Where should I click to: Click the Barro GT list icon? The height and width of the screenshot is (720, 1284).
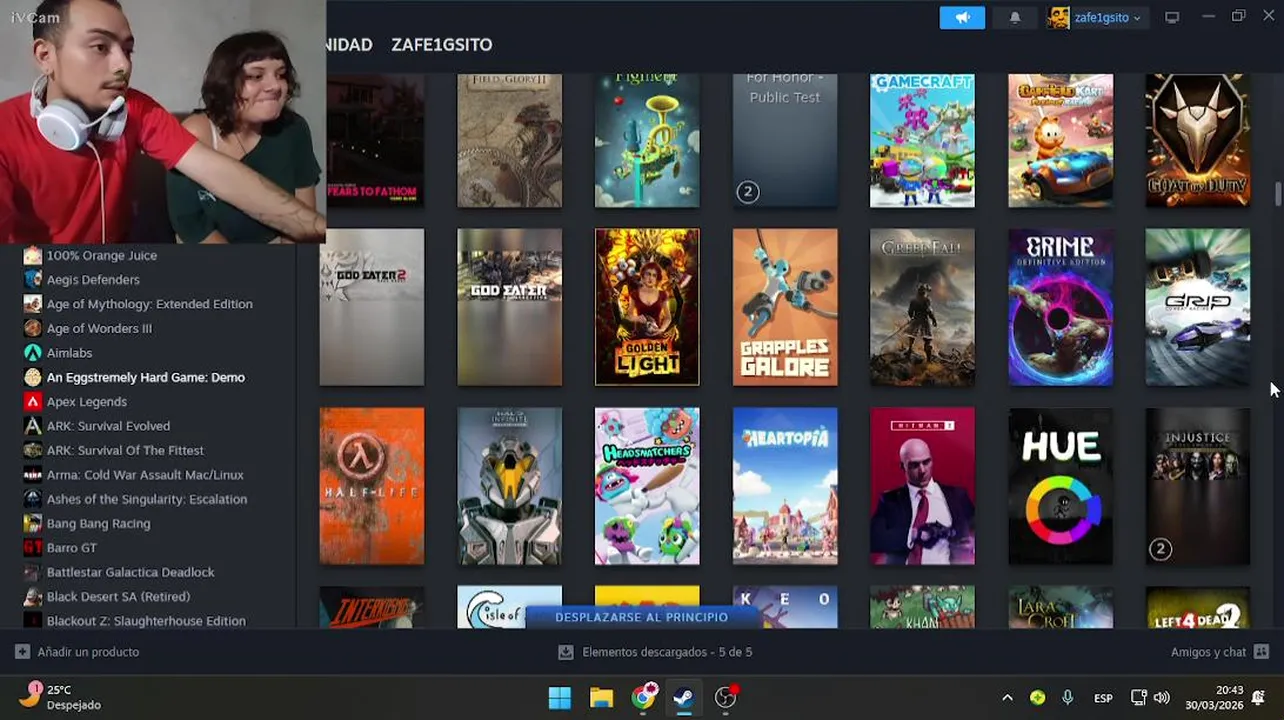33,548
